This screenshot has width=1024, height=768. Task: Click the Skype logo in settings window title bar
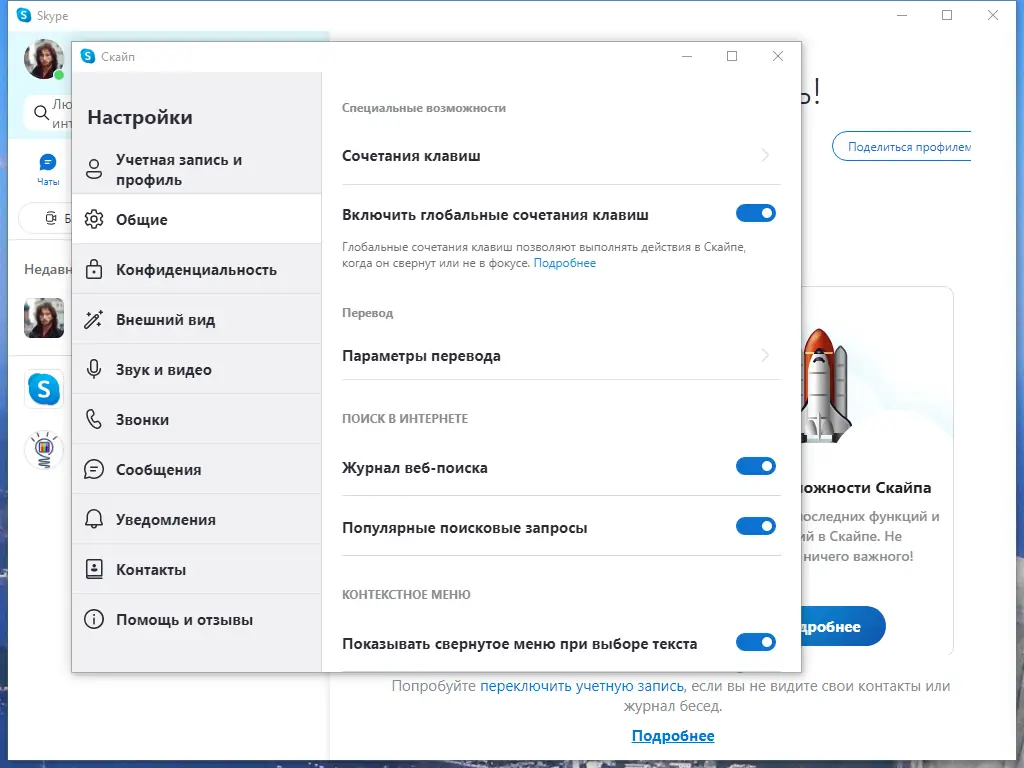(88, 56)
